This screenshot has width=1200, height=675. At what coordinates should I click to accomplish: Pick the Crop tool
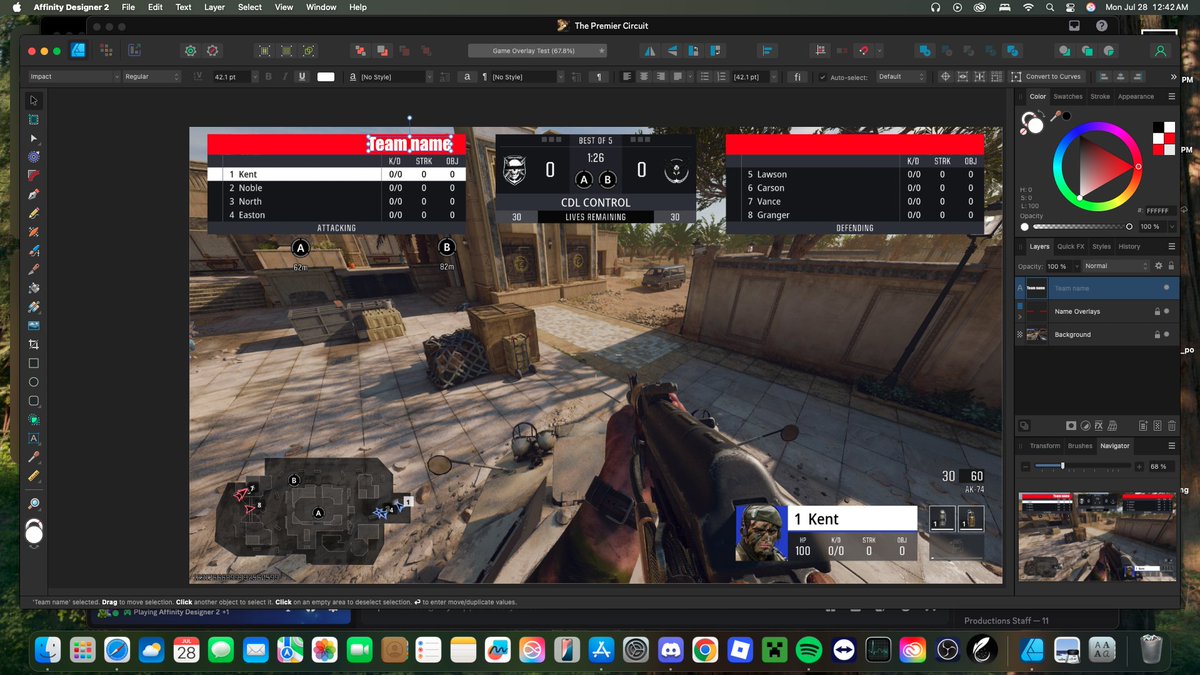[x=34, y=344]
